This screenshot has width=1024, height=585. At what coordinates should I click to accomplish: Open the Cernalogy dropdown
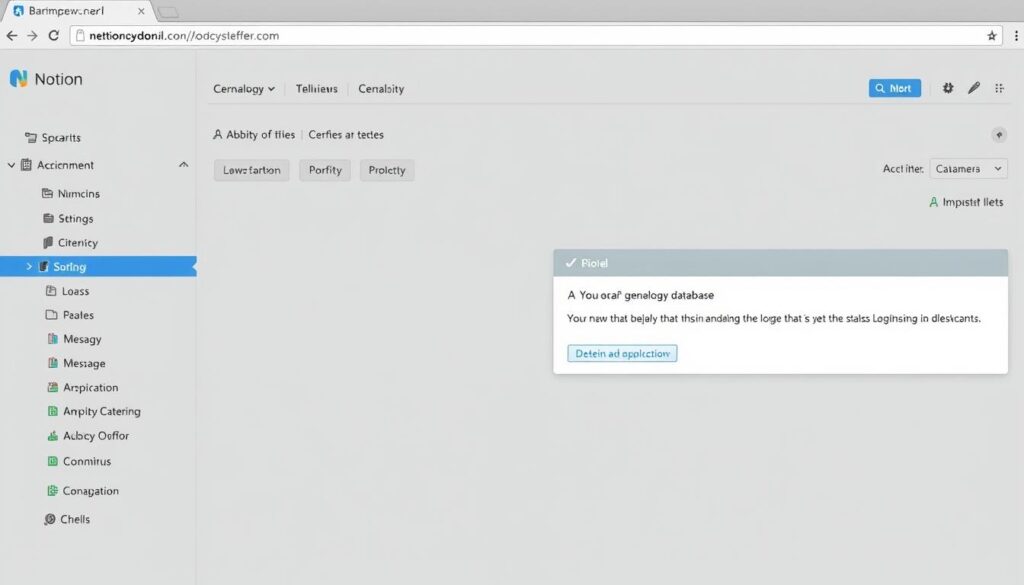(244, 89)
